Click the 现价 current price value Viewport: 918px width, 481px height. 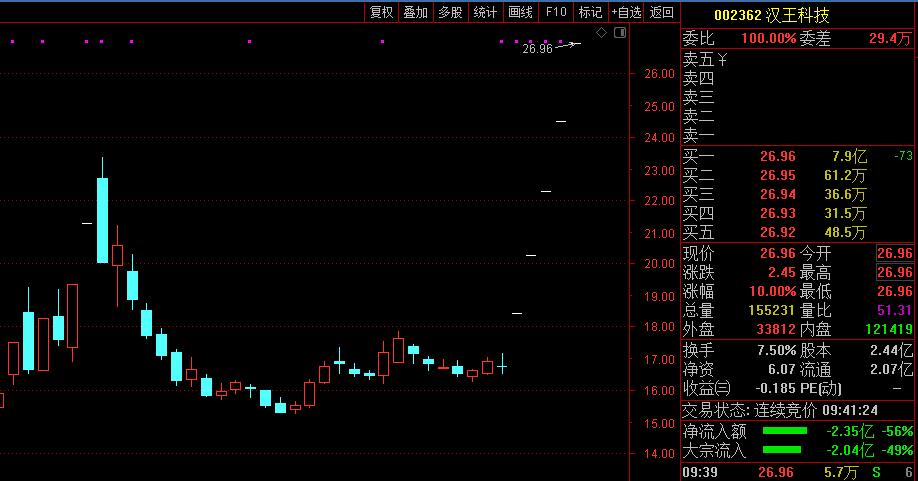tap(777, 253)
